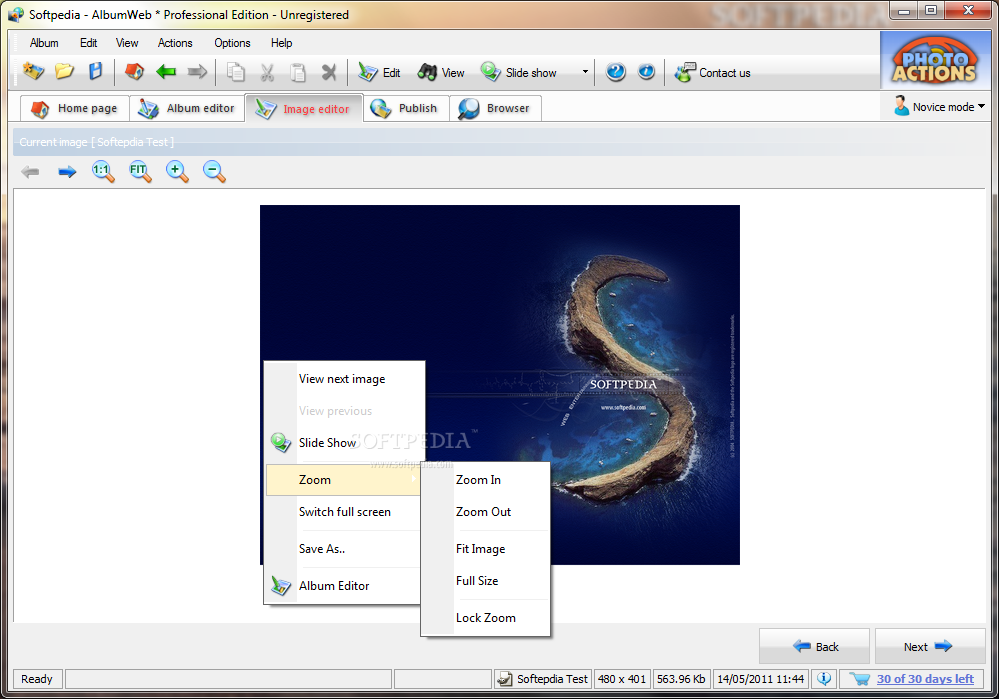This screenshot has height=699, width=999.
Task: Open album using the folder icon
Action: tap(64, 71)
